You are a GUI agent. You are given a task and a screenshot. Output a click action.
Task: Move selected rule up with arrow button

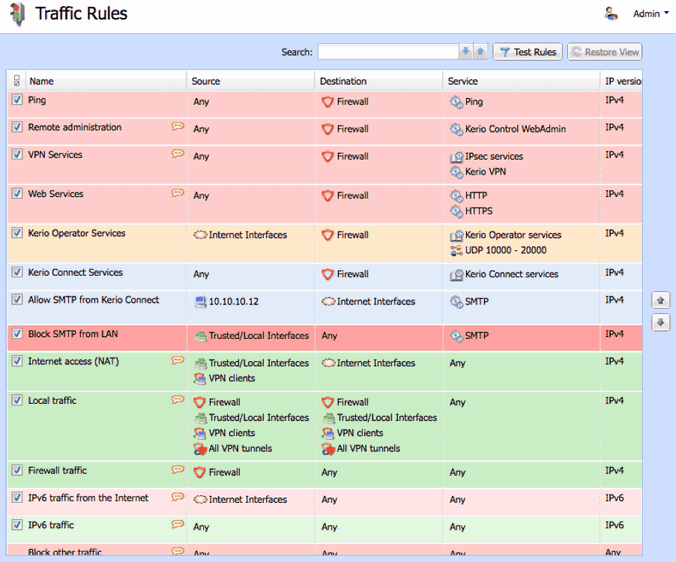pos(660,300)
